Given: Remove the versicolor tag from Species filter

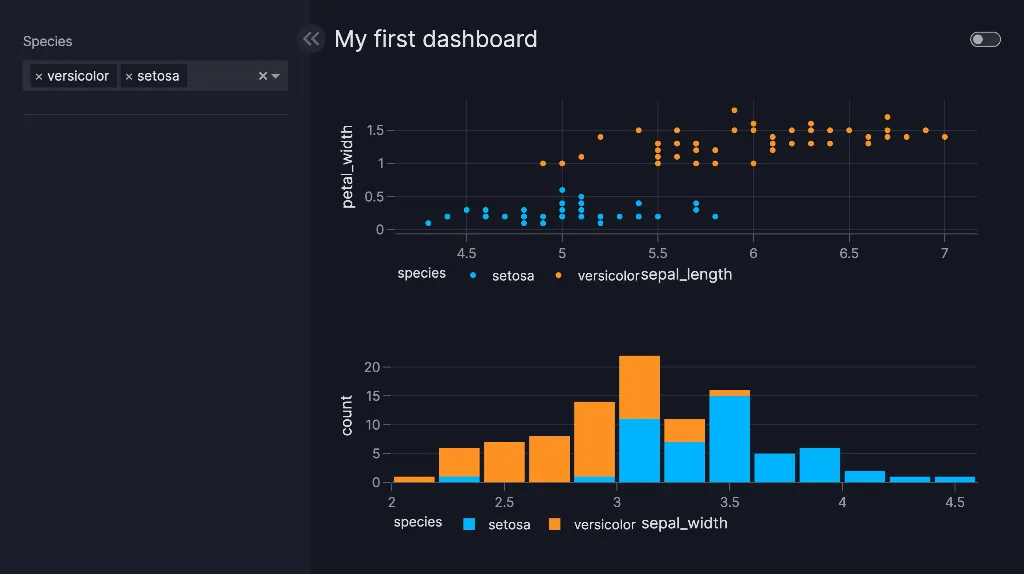Looking at the screenshot, I should pyautogui.click(x=39, y=77).
